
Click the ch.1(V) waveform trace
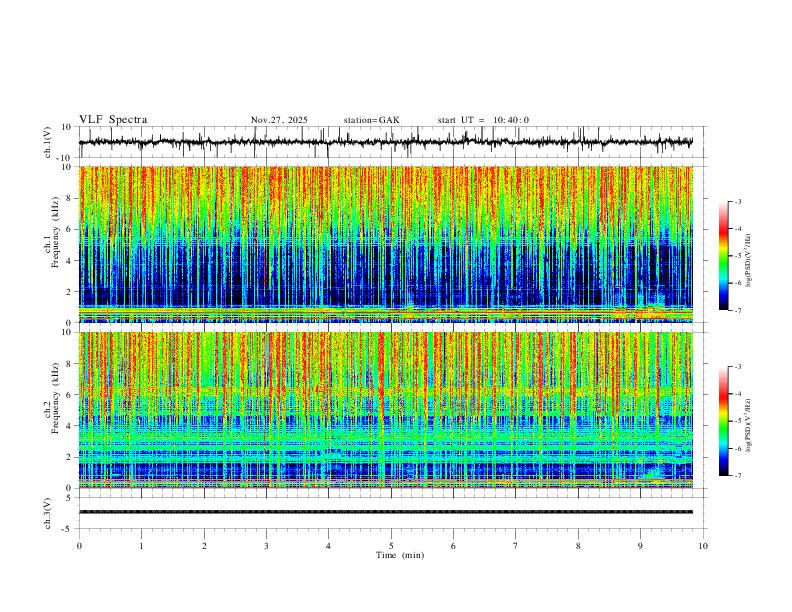point(386,142)
